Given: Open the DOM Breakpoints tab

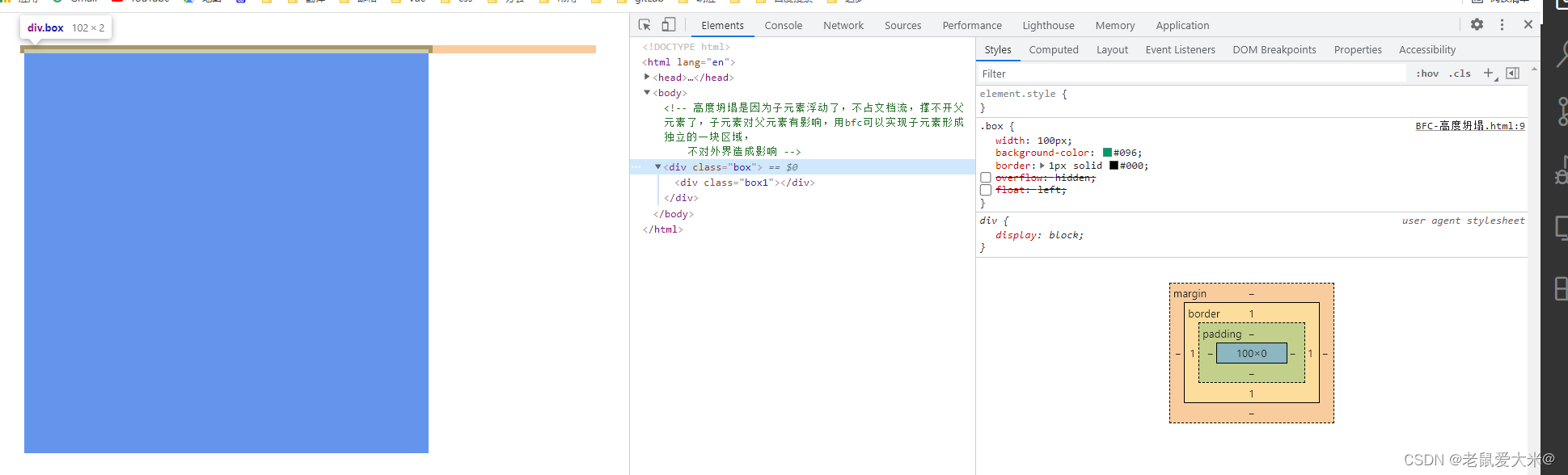Looking at the screenshot, I should point(1274,49).
